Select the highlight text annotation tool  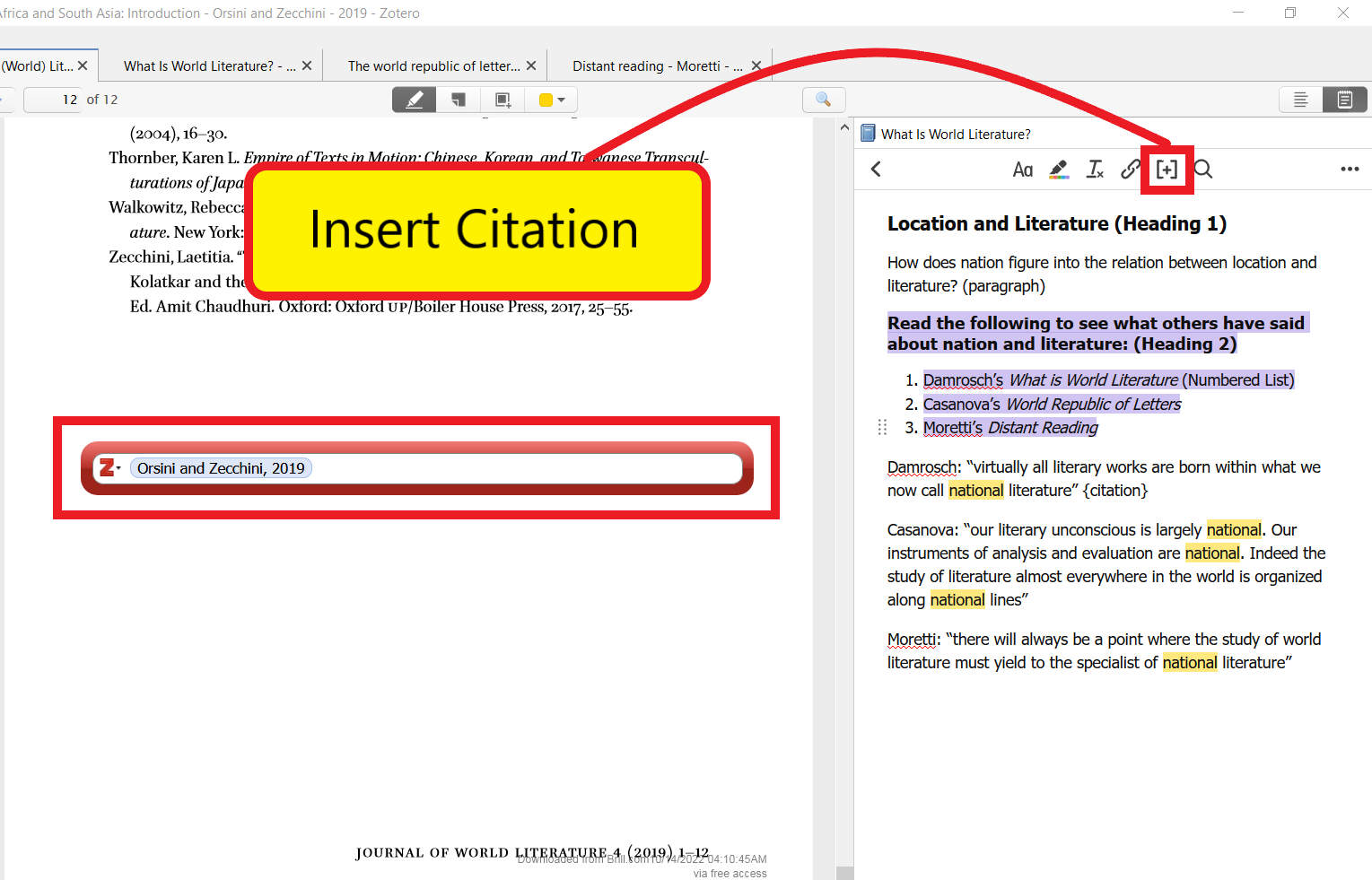tap(414, 100)
